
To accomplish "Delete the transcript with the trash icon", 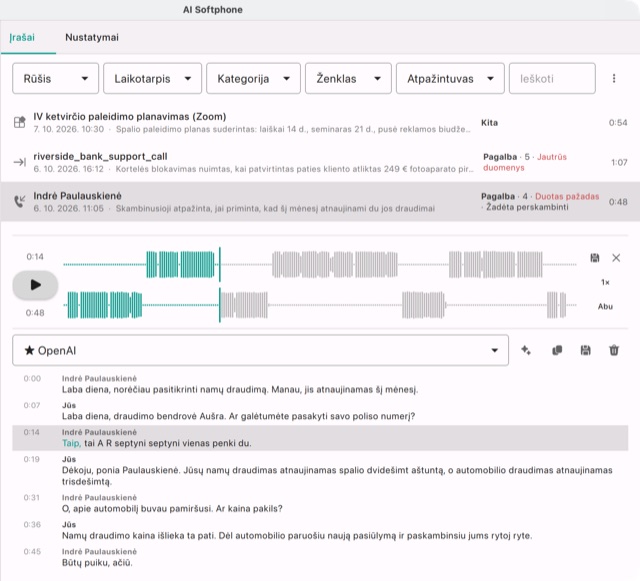I will click(614, 350).
